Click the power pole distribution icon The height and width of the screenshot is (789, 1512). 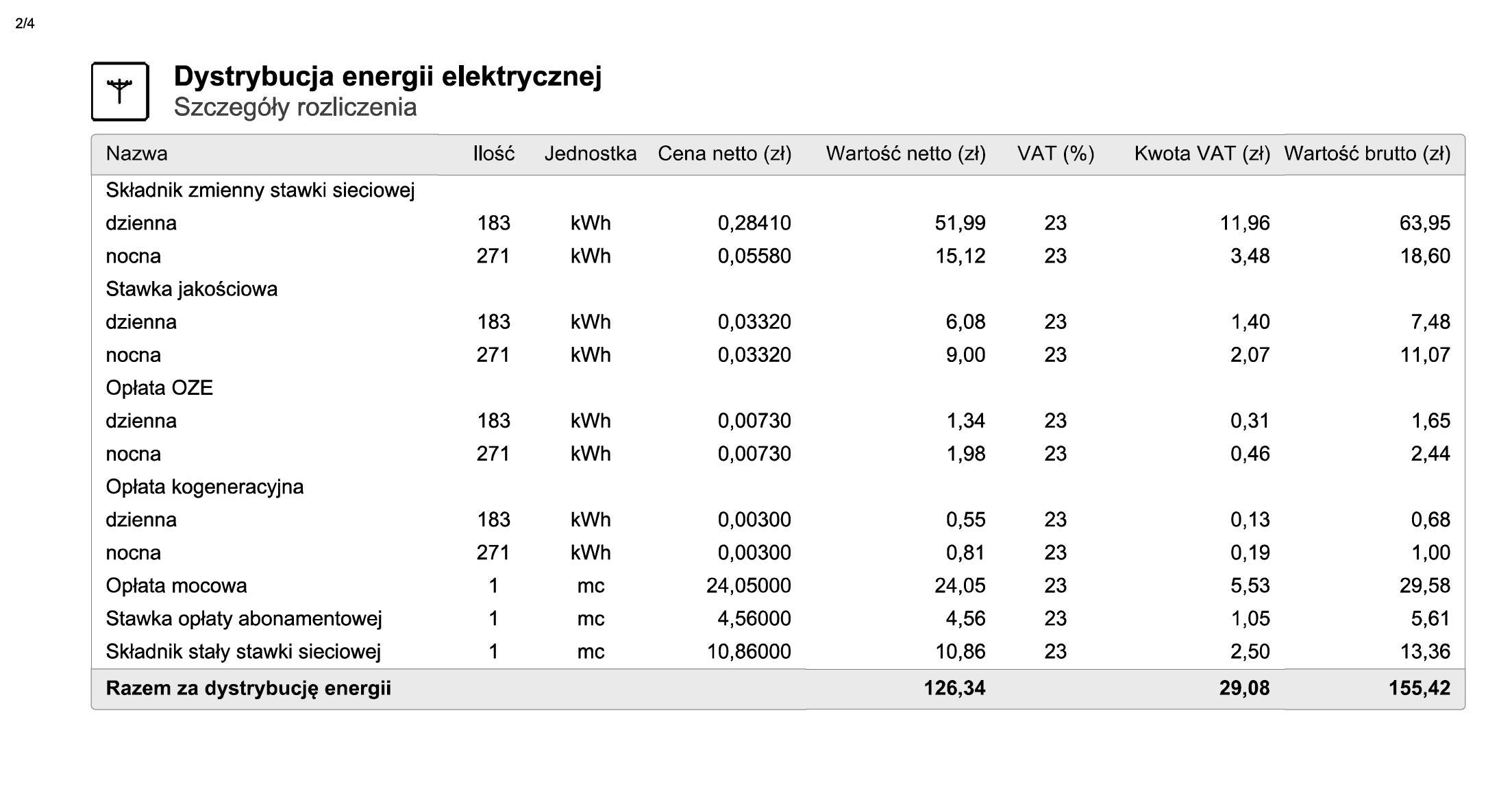[120, 91]
